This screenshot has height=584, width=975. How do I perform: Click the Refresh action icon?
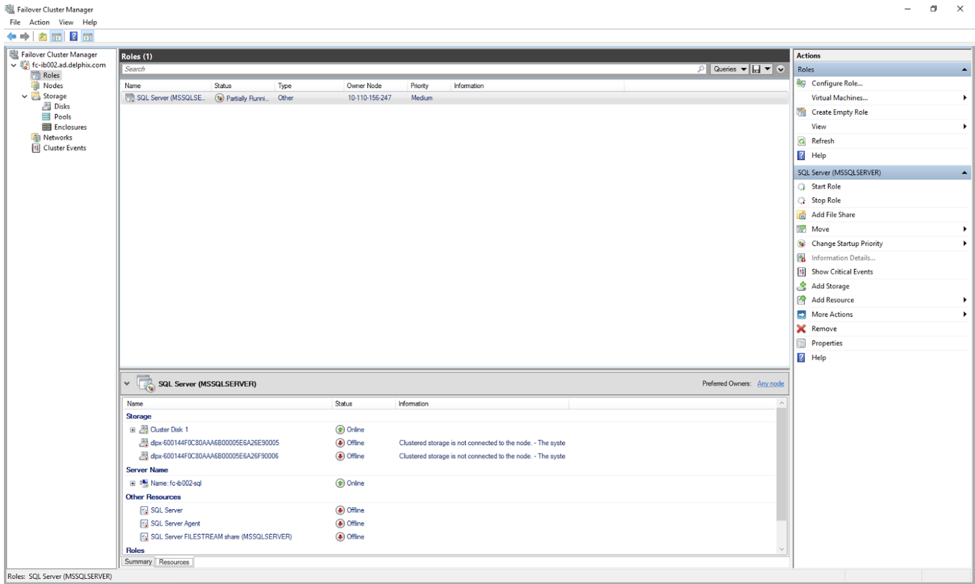click(801, 141)
